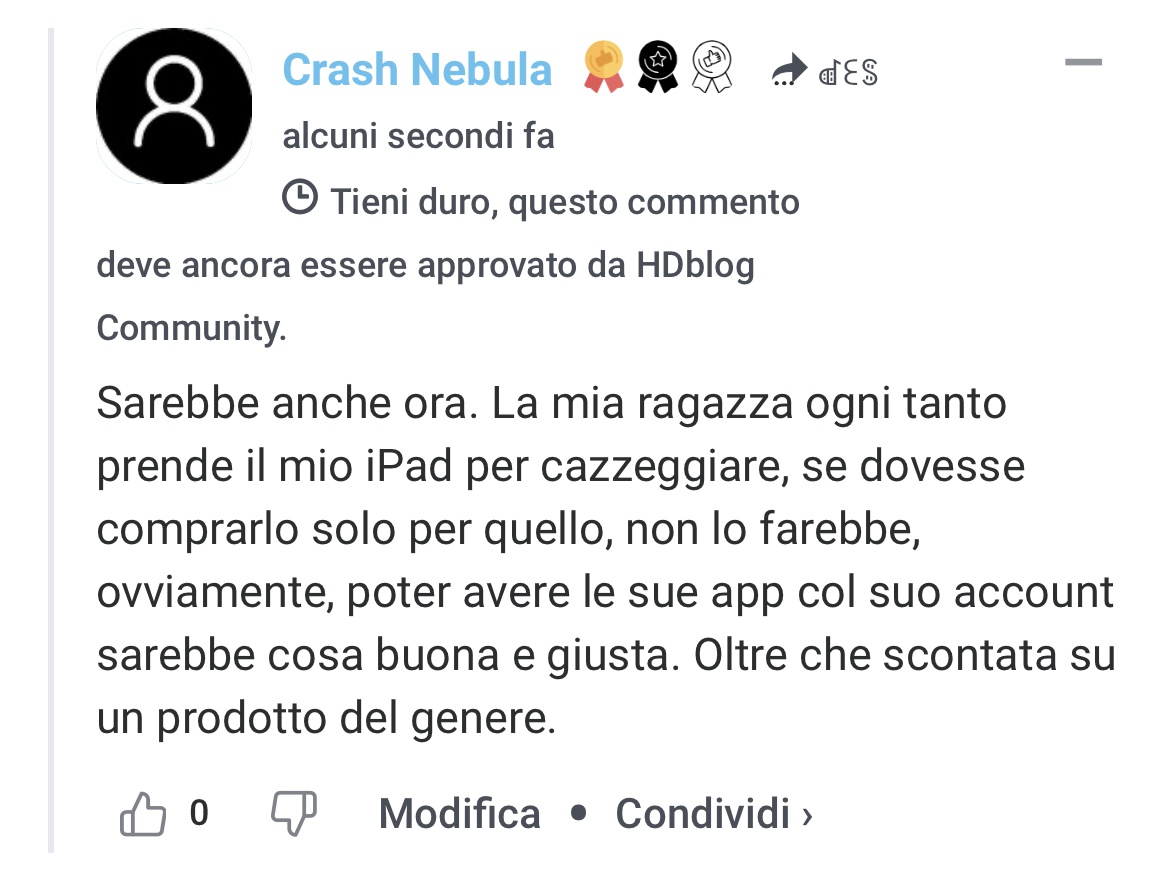Open the parent commenter dES link
Viewport: 1170px width, 874px height.
pyautogui.click(x=848, y=72)
